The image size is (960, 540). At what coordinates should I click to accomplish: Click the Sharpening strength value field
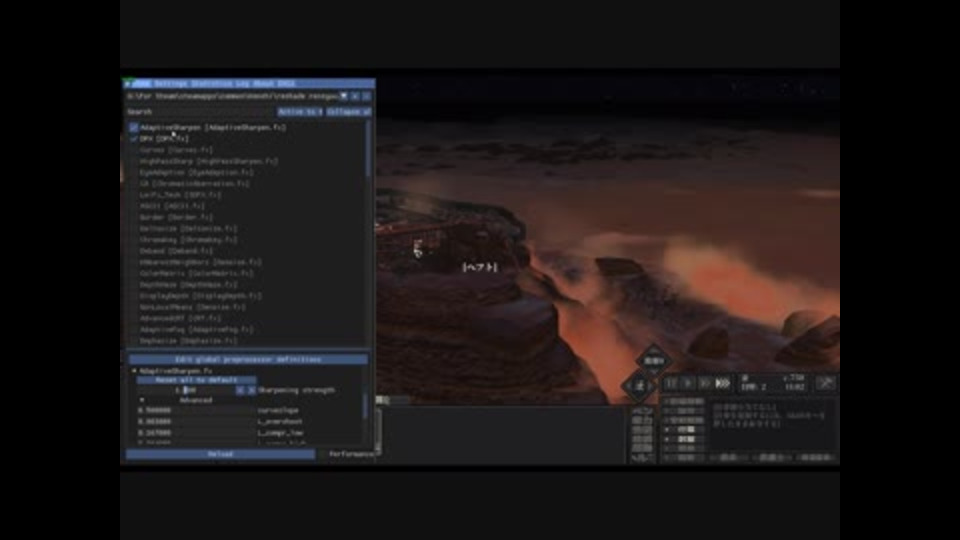(x=186, y=390)
